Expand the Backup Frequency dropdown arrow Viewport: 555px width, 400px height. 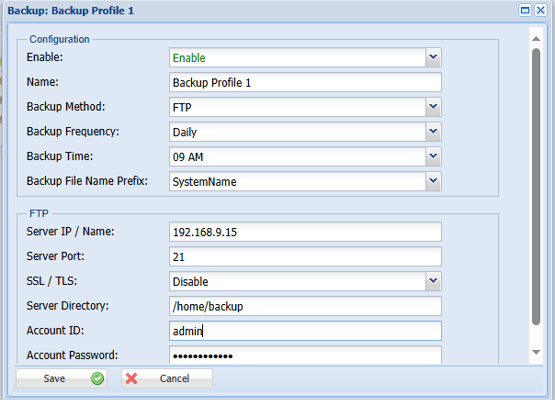tap(433, 132)
